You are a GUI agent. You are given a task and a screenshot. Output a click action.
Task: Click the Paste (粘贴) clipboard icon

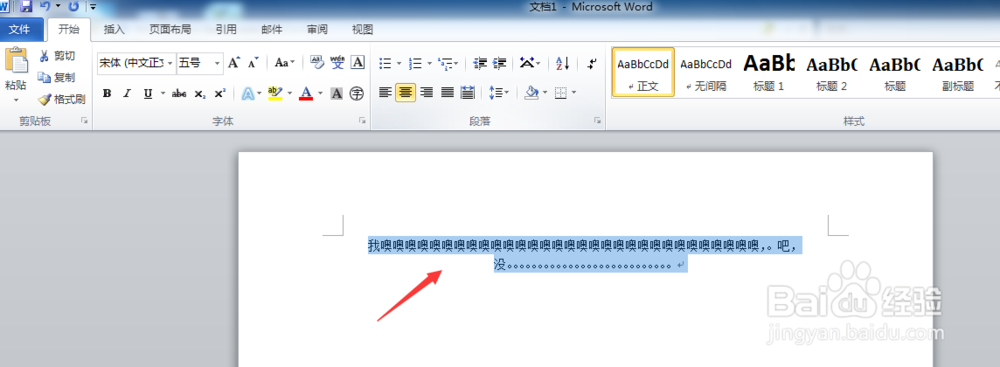click(16, 61)
